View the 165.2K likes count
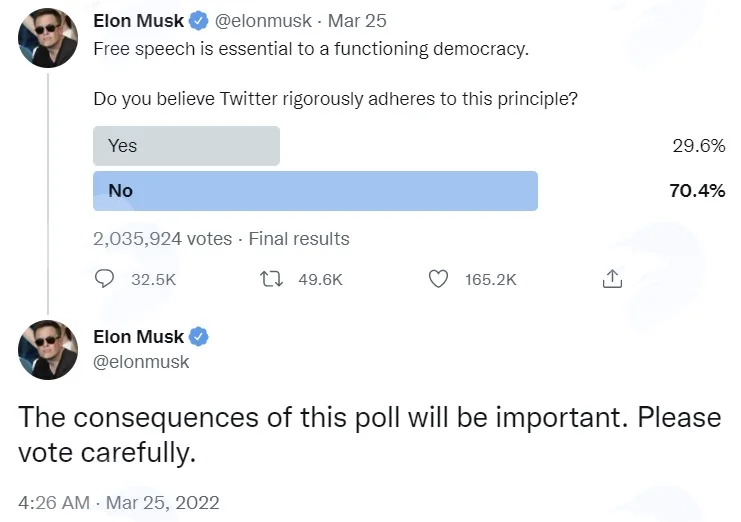The width and height of the screenshot is (741, 522). [x=491, y=280]
